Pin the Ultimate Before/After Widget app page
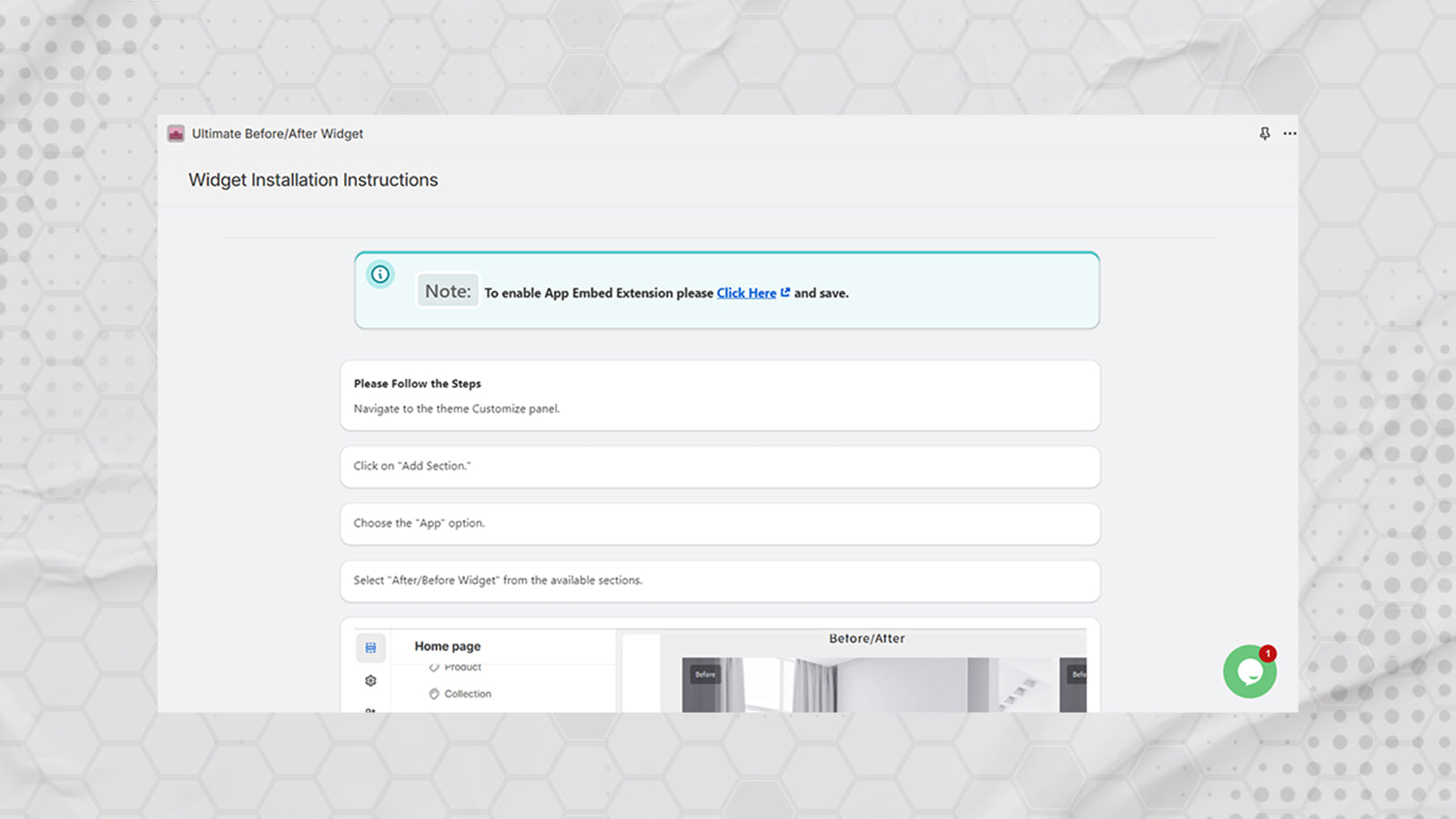Viewport: 1456px width, 819px height. pos(1265,133)
